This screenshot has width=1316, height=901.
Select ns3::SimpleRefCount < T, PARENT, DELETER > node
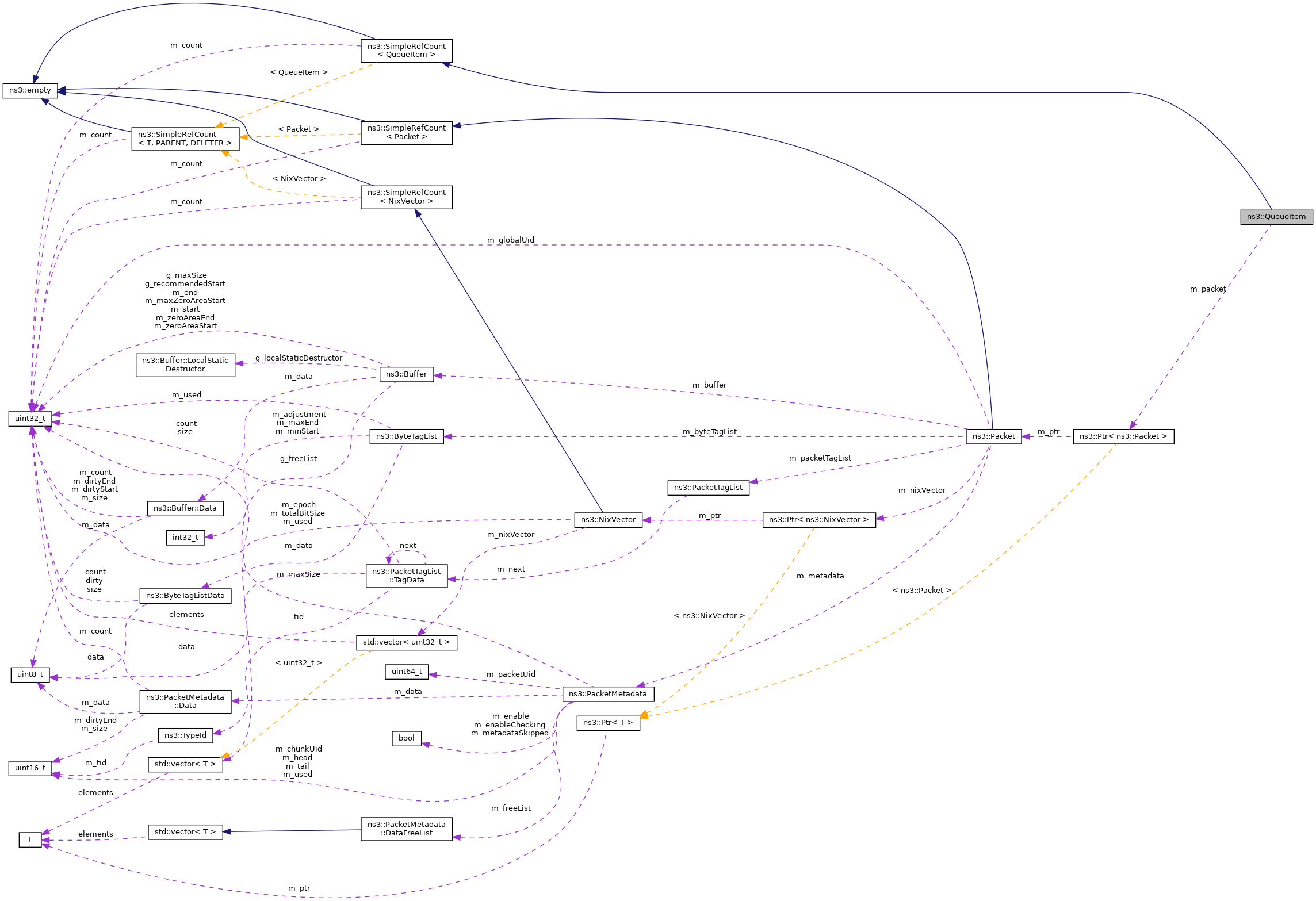click(185, 139)
